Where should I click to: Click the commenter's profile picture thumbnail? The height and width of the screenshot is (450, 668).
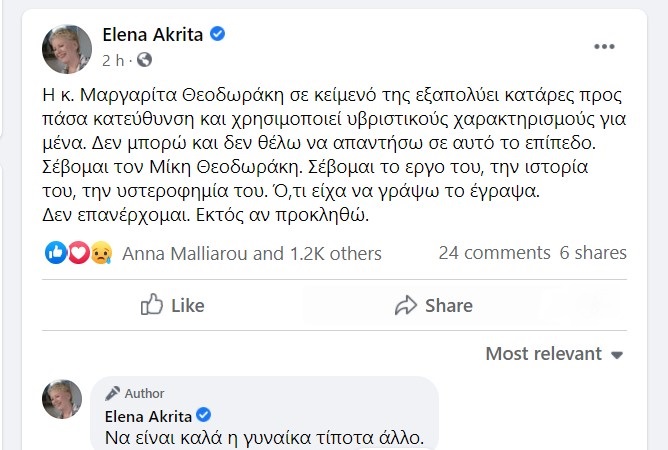point(62,399)
